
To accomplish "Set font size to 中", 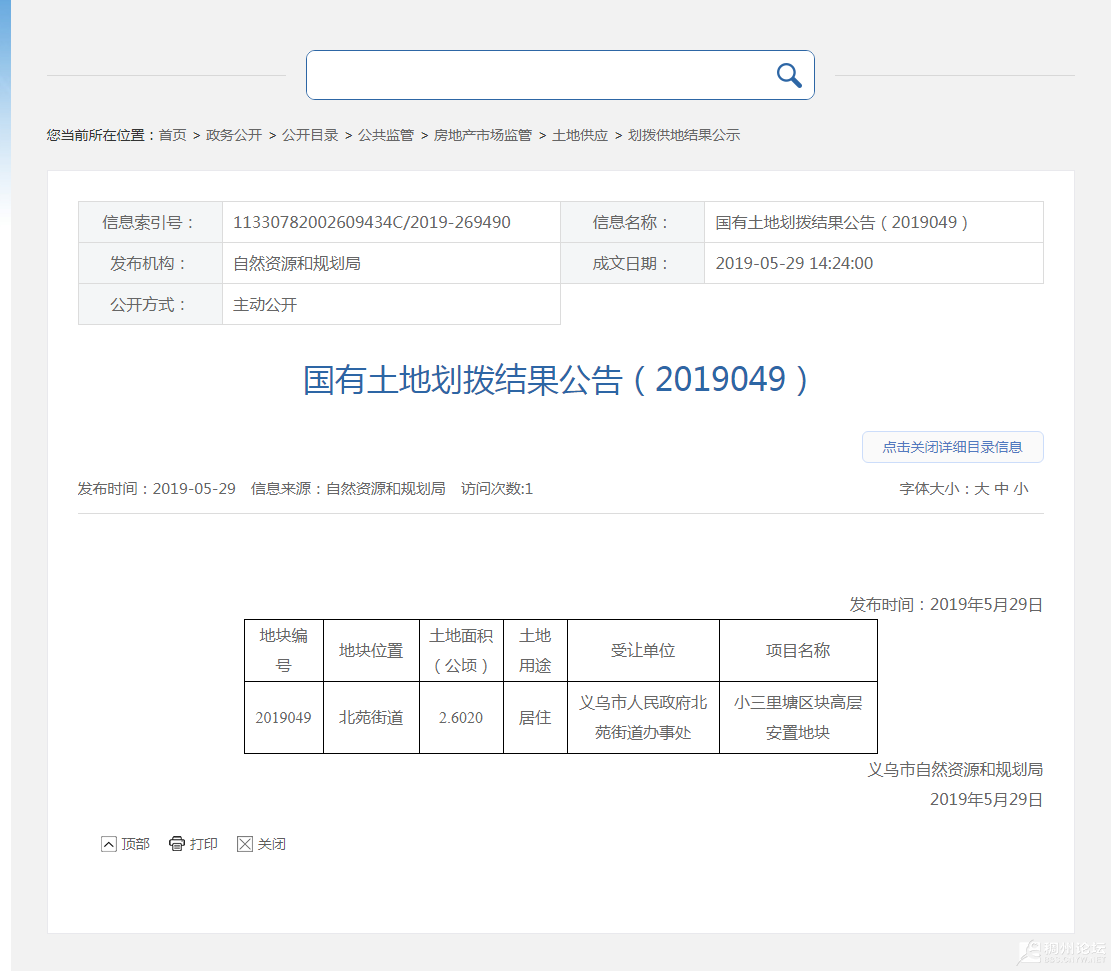I will tap(1001, 488).
